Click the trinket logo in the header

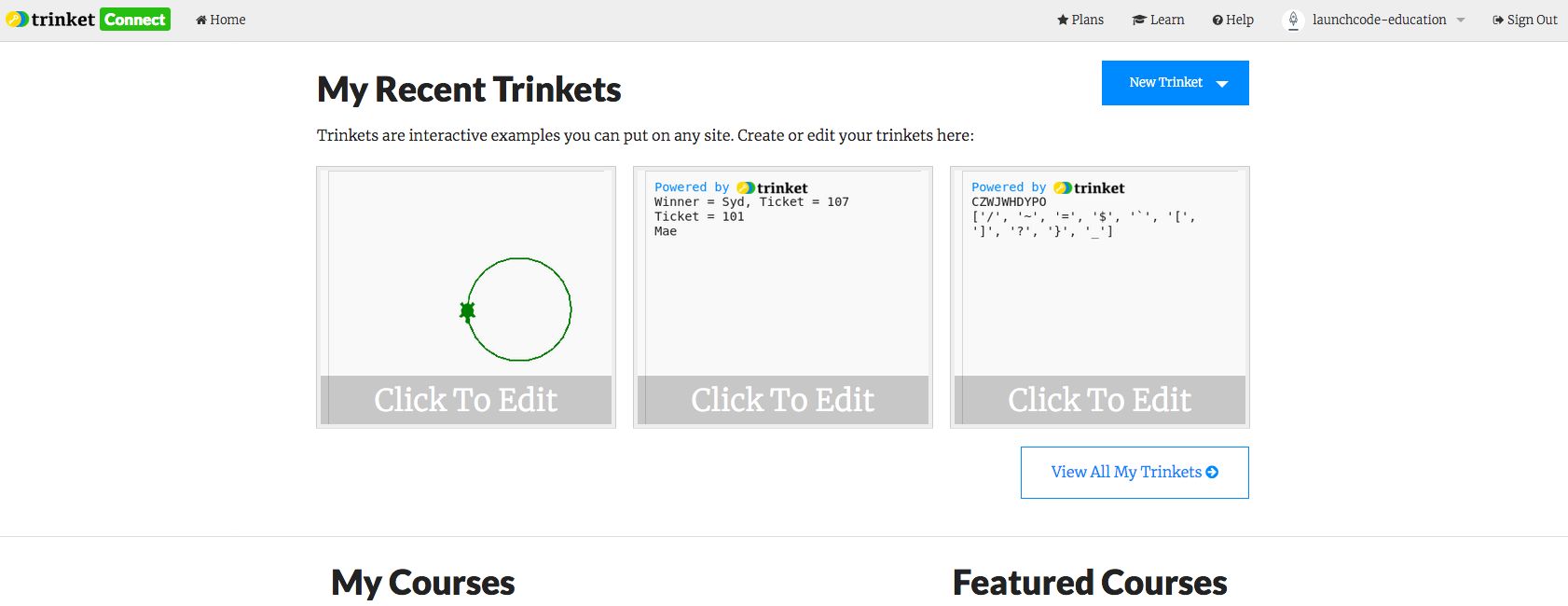click(51, 20)
